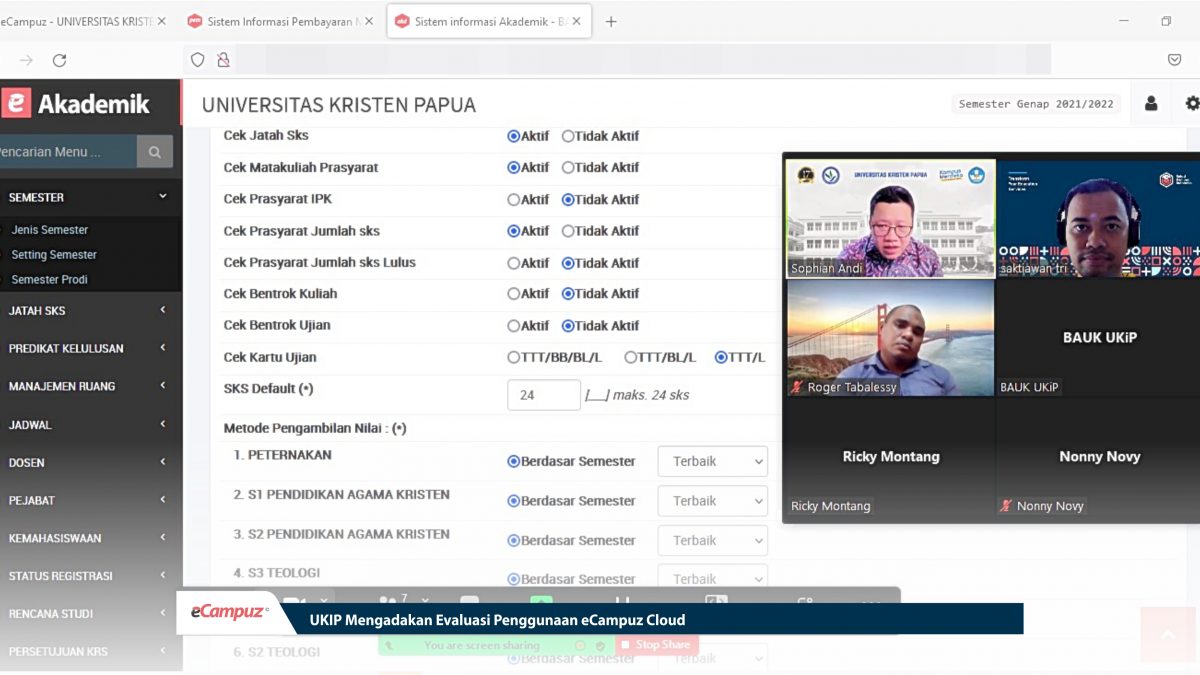Set Cek Prasyarat Jumlah sks to Tidak Aktif

click(568, 231)
